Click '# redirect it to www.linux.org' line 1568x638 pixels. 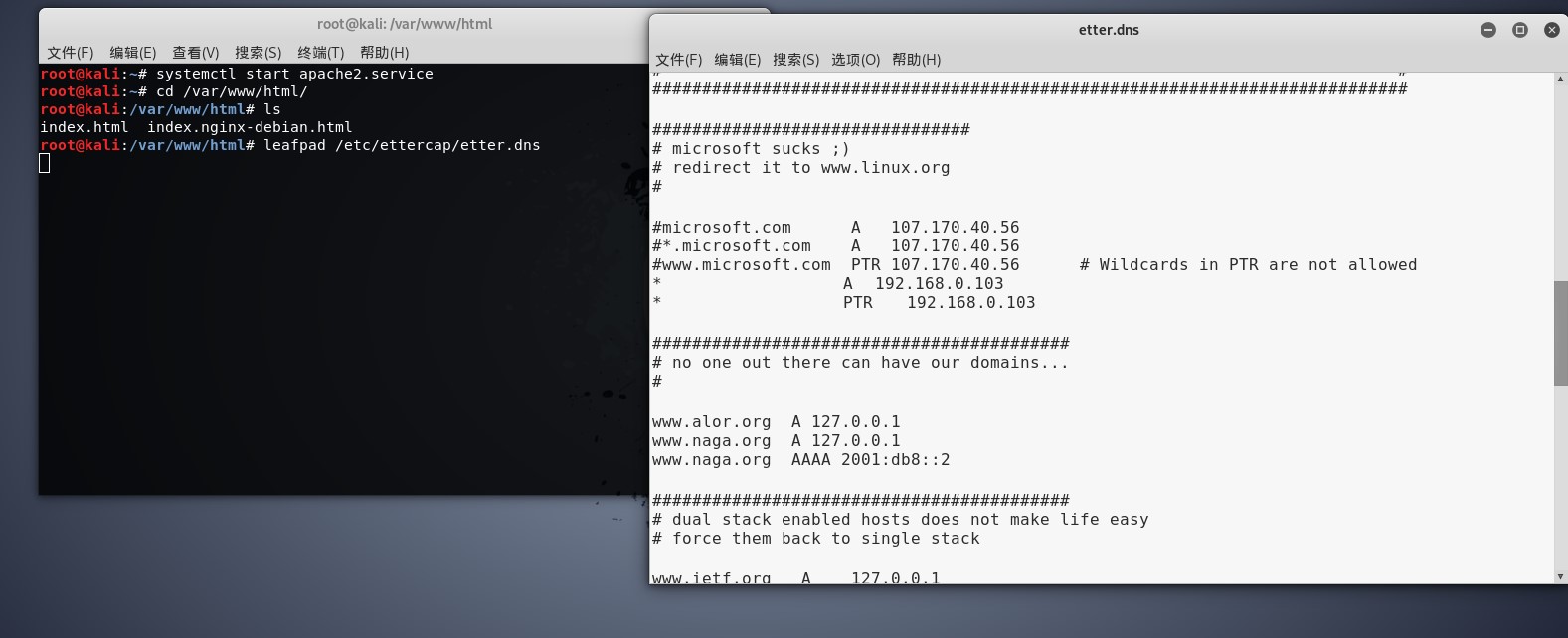(800, 168)
